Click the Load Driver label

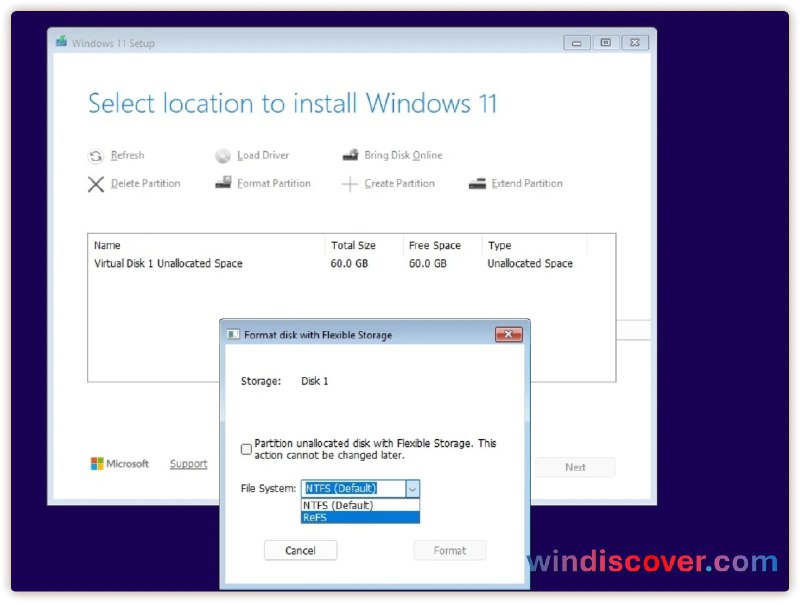(263, 155)
